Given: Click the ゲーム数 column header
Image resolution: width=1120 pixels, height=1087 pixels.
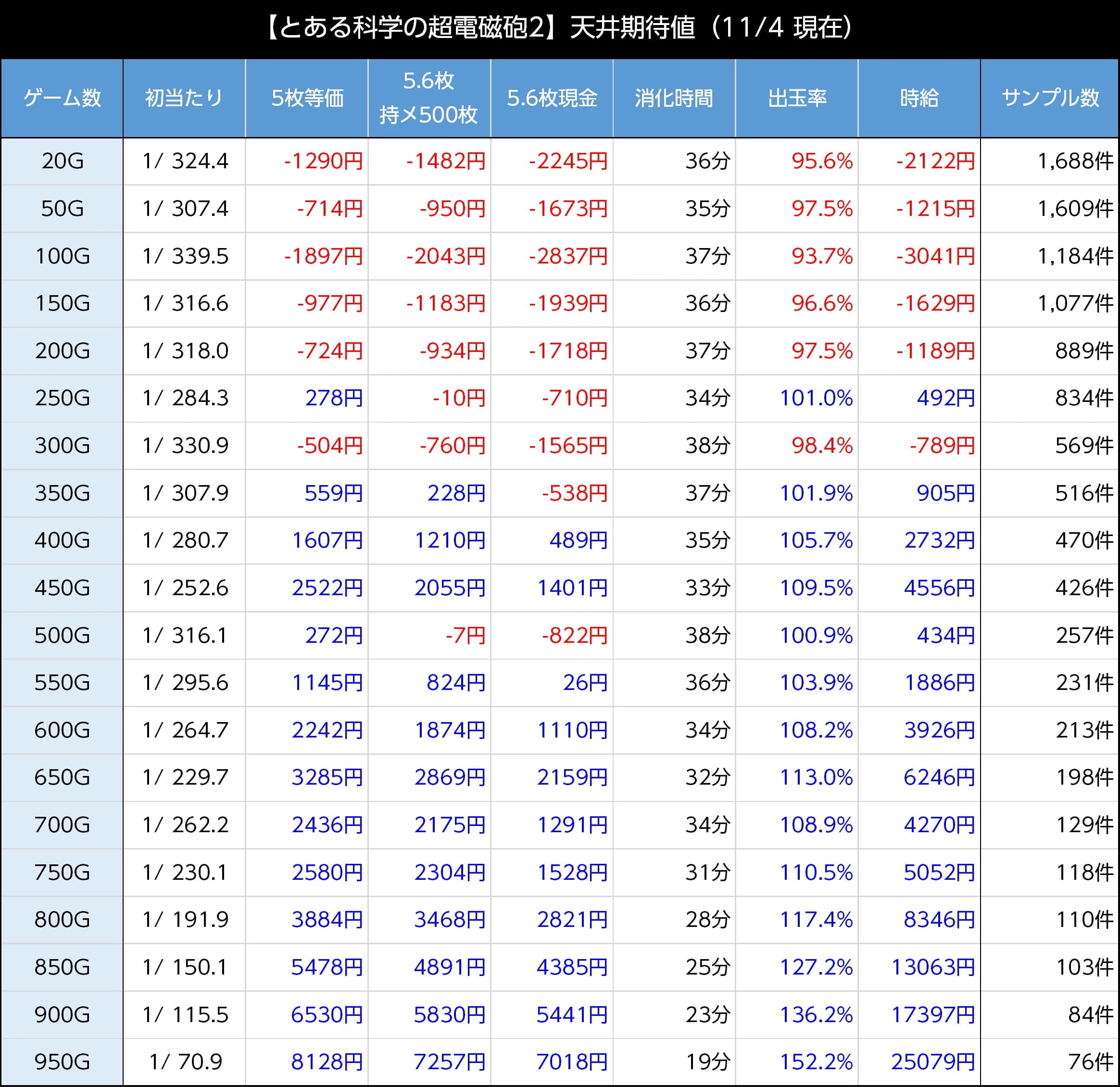Looking at the screenshot, I should [x=62, y=98].
